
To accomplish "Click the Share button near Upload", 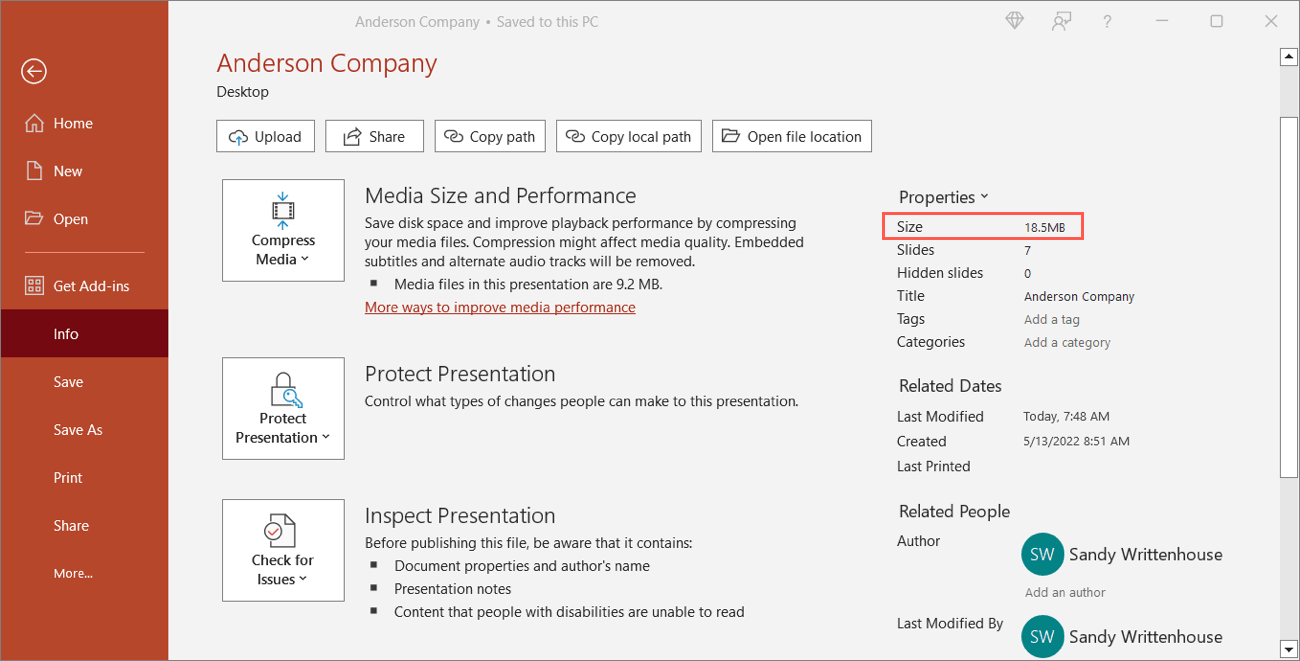I will click(x=374, y=136).
